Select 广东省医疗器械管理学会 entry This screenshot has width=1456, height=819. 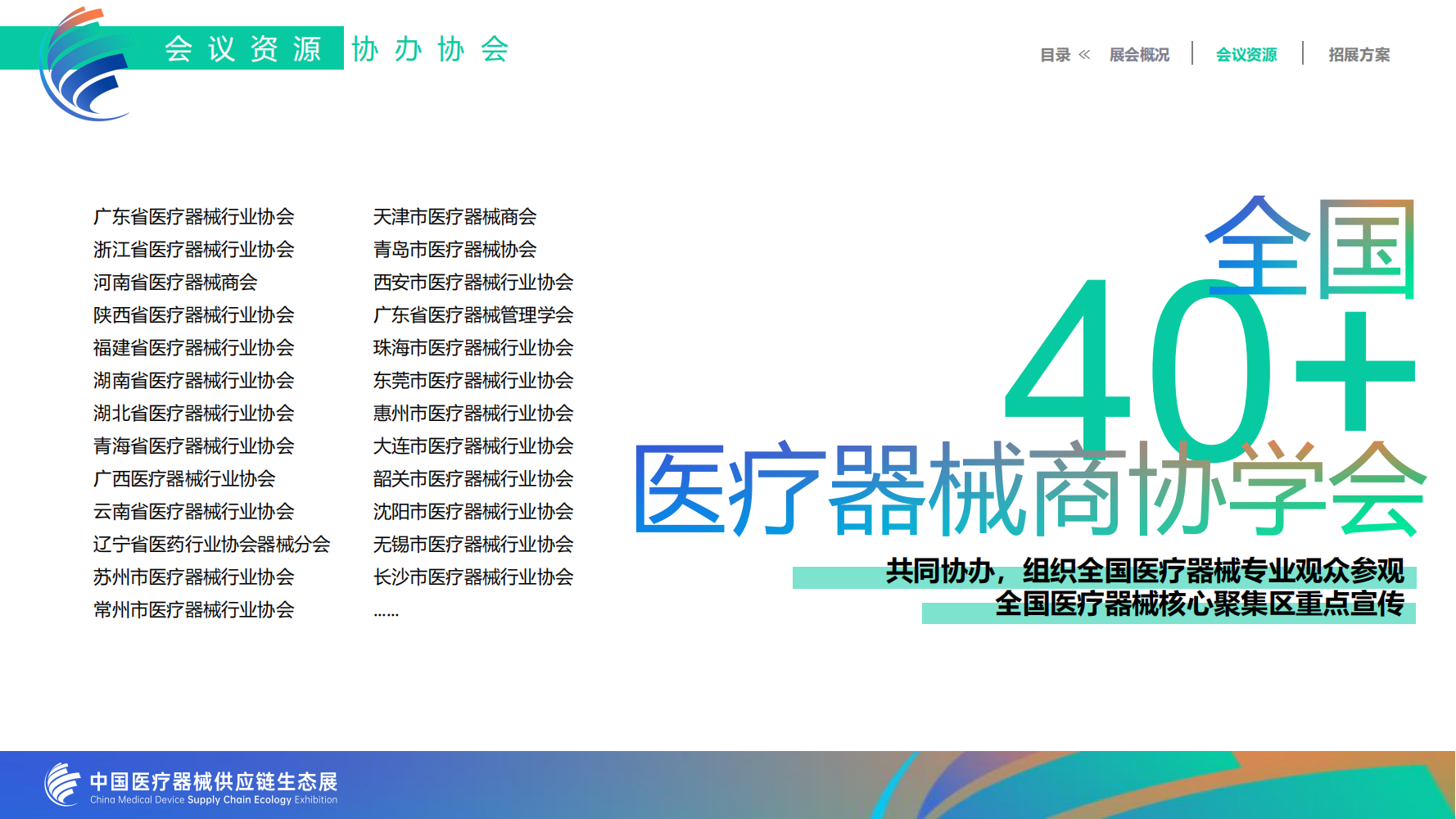tap(473, 315)
